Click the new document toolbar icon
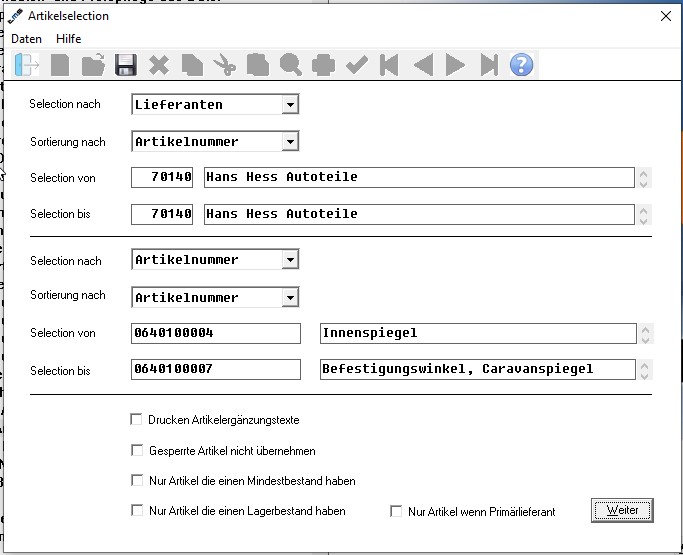 click(60, 65)
